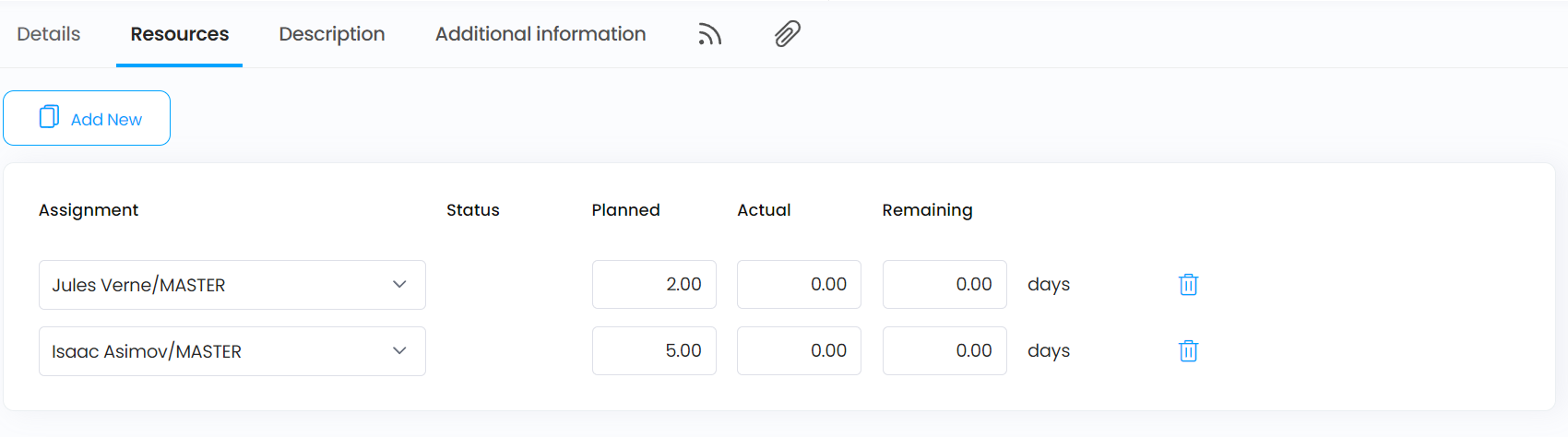Click Isaac Asimov's Remaining 0.00 field
The width and height of the screenshot is (1568, 437).
(x=944, y=351)
